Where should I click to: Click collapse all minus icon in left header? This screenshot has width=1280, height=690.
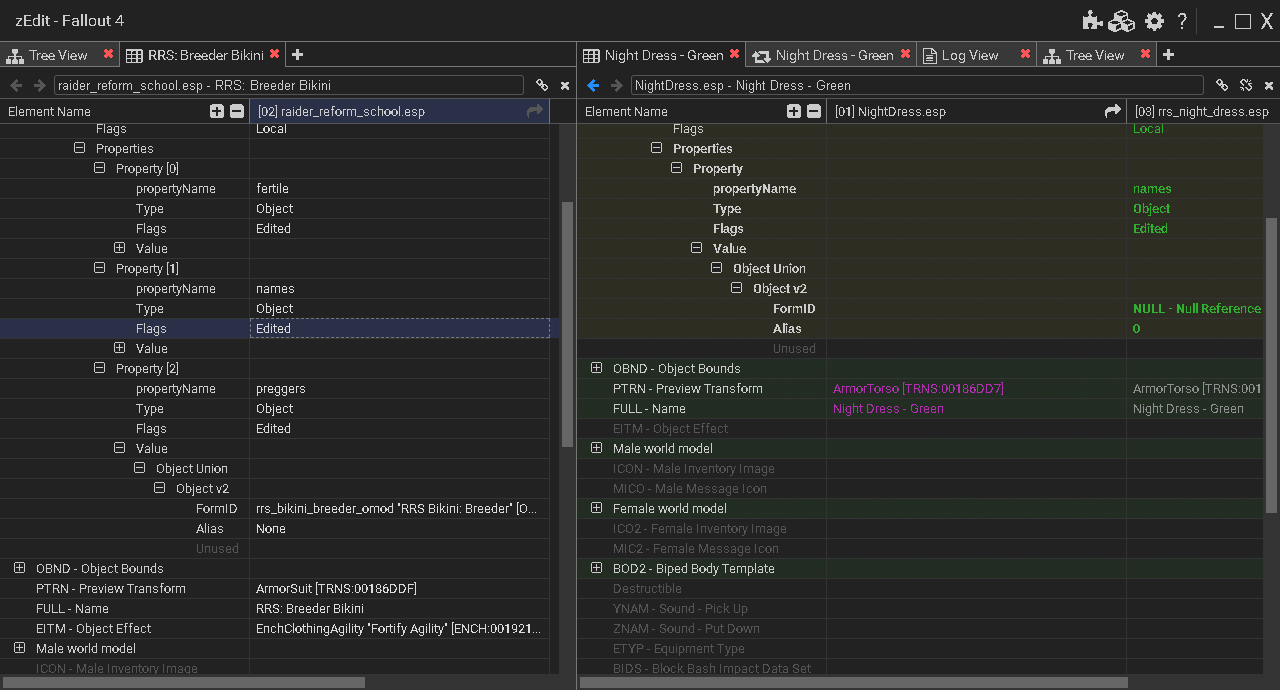pyautogui.click(x=236, y=111)
